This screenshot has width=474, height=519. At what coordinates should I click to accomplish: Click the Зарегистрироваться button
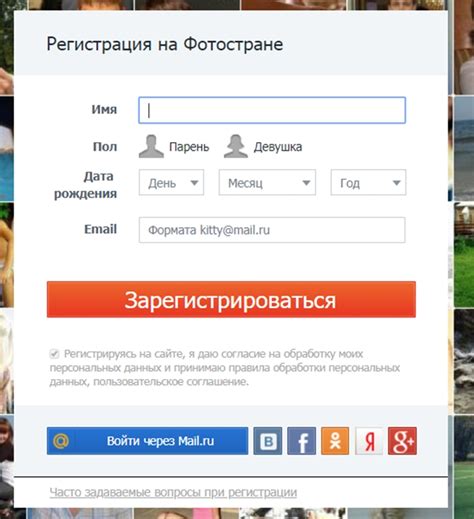point(231,299)
